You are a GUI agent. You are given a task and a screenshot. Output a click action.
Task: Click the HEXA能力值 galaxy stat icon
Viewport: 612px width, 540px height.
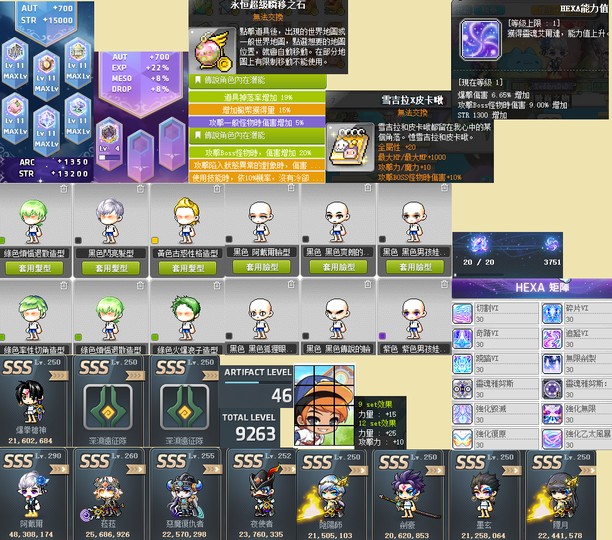[480, 39]
